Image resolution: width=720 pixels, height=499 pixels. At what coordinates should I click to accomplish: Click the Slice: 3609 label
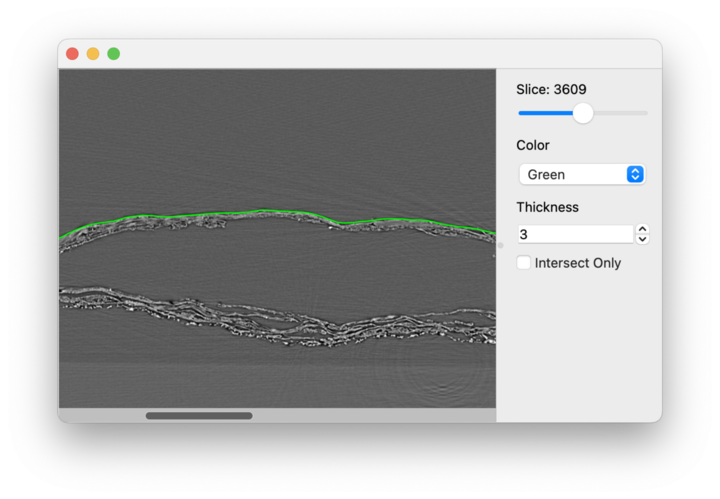pyautogui.click(x=551, y=89)
